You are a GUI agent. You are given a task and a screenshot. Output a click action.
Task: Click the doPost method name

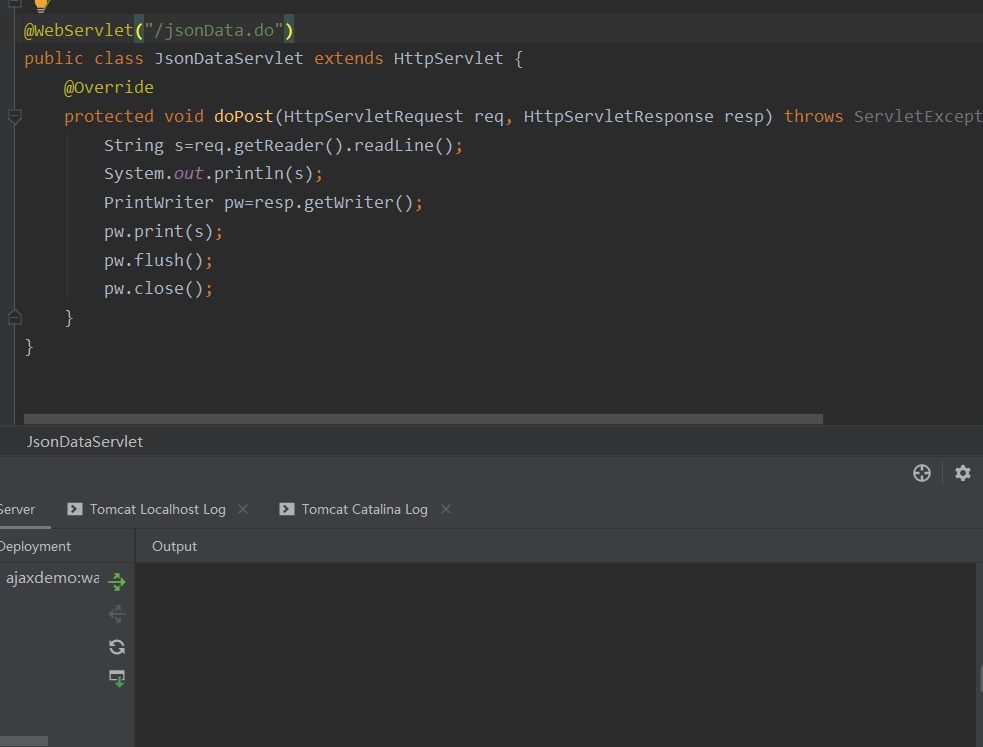click(244, 117)
